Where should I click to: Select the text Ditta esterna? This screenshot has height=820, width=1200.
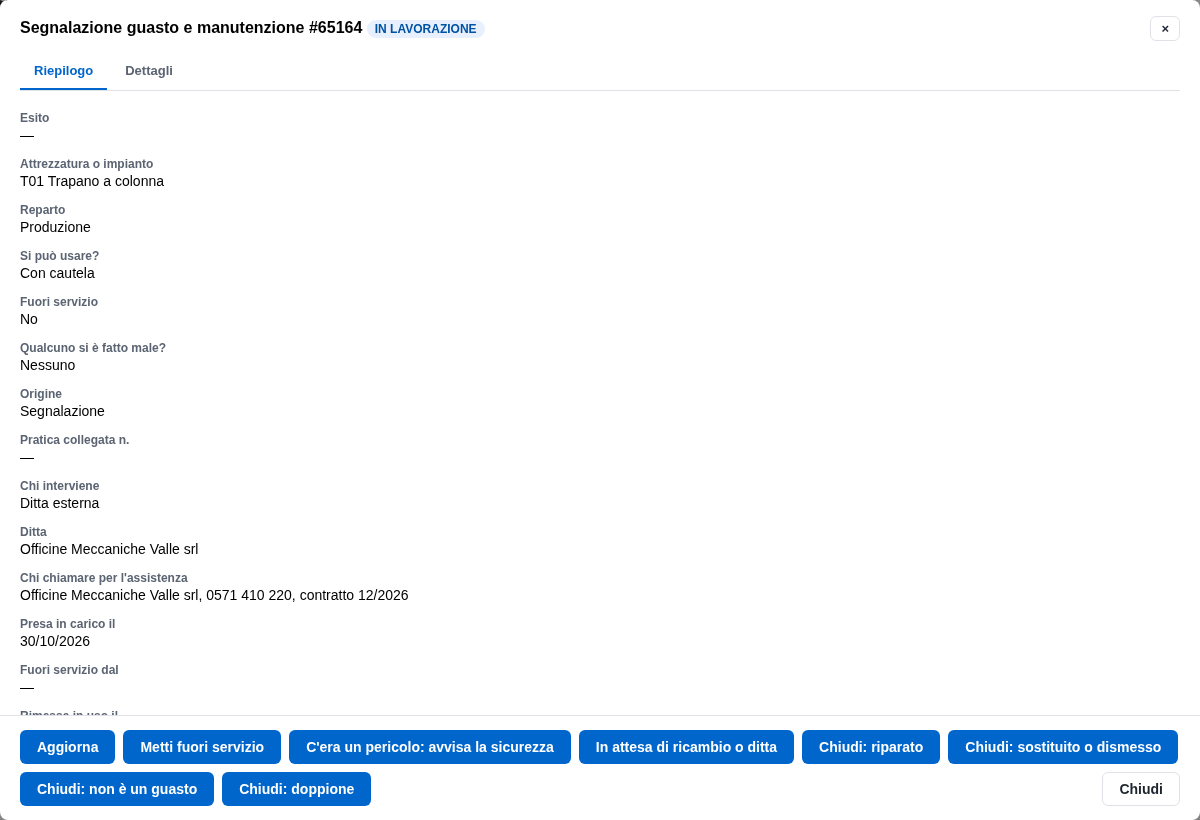[x=59, y=503]
